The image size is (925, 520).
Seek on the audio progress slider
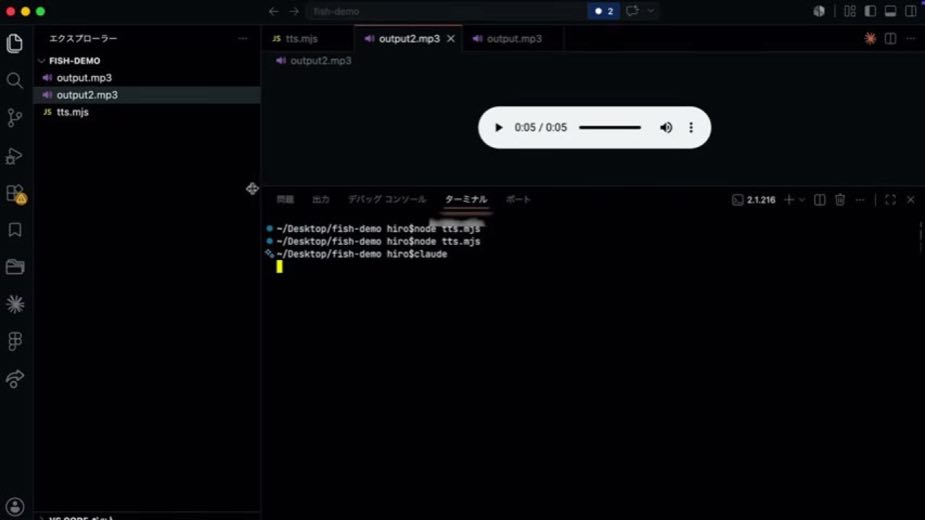610,127
